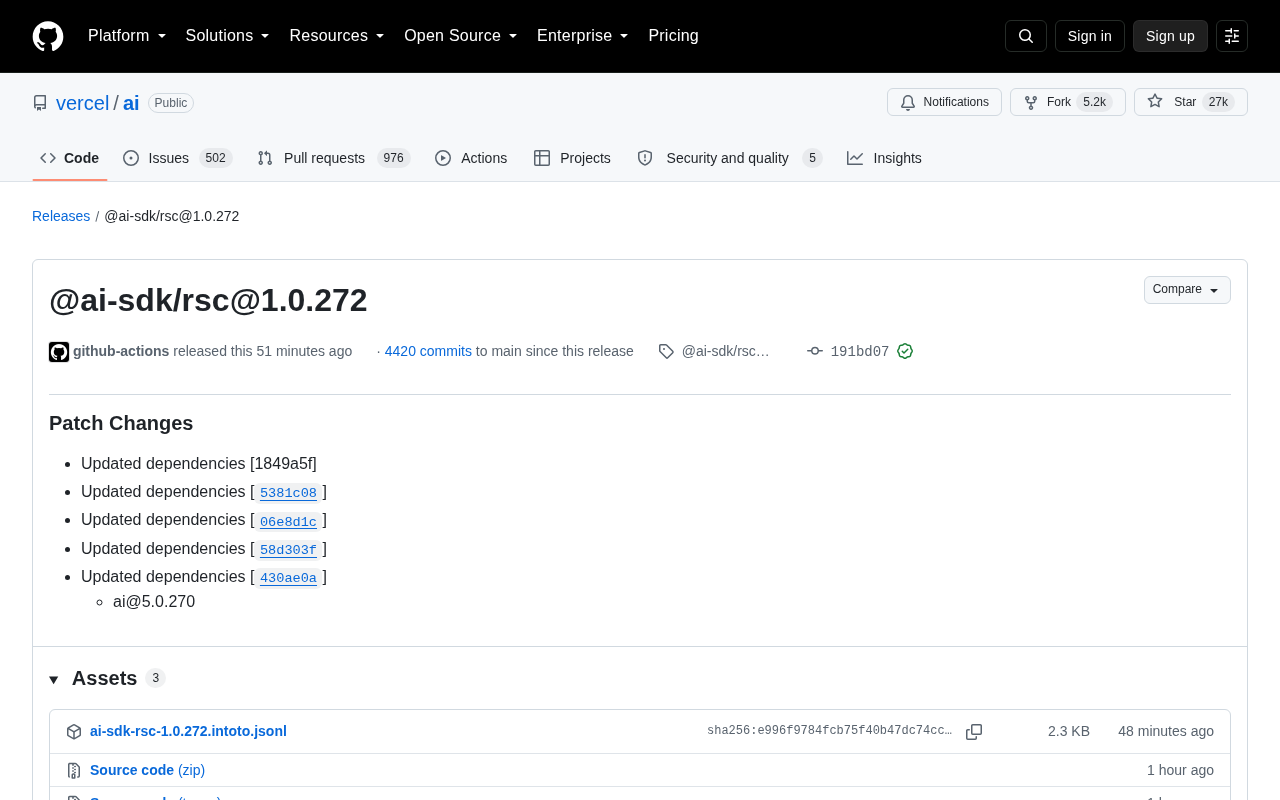This screenshot has width=1280, height=800.
Task: Open the Pull requests tab
Action: point(334,158)
